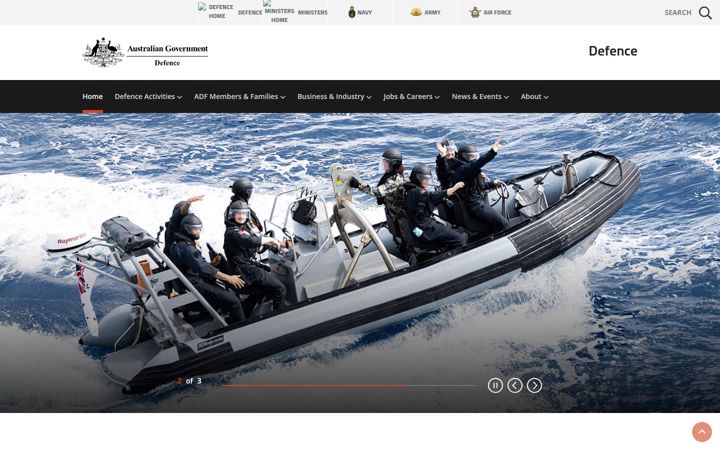This screenshot has width=720, height=450.
Task: Click the search magnifier icon
Action: (705, 13)
